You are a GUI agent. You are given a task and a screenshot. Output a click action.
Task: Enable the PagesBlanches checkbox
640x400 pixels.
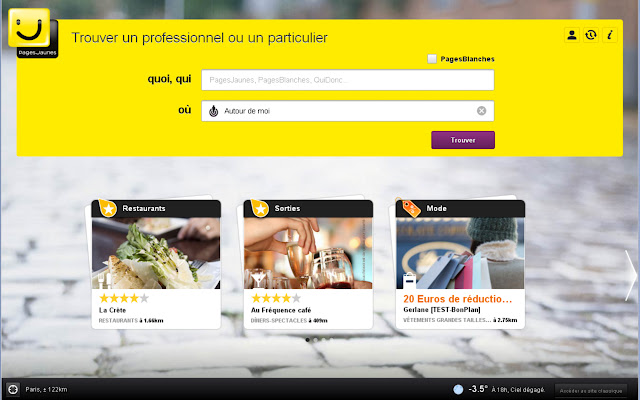point(432,59)
